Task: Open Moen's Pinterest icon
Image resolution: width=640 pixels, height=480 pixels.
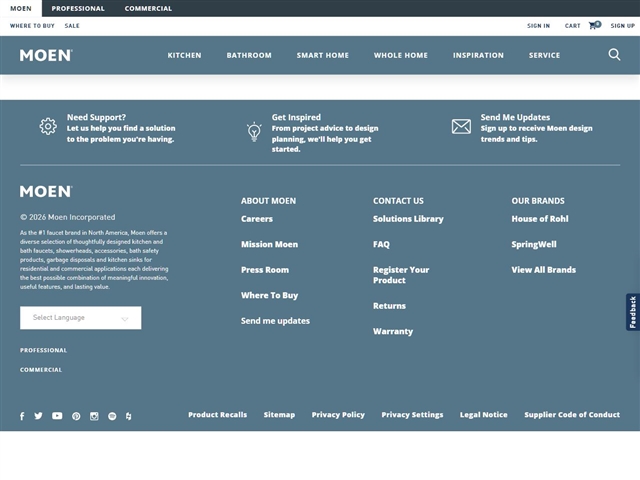Action: [x=76, y=416]
